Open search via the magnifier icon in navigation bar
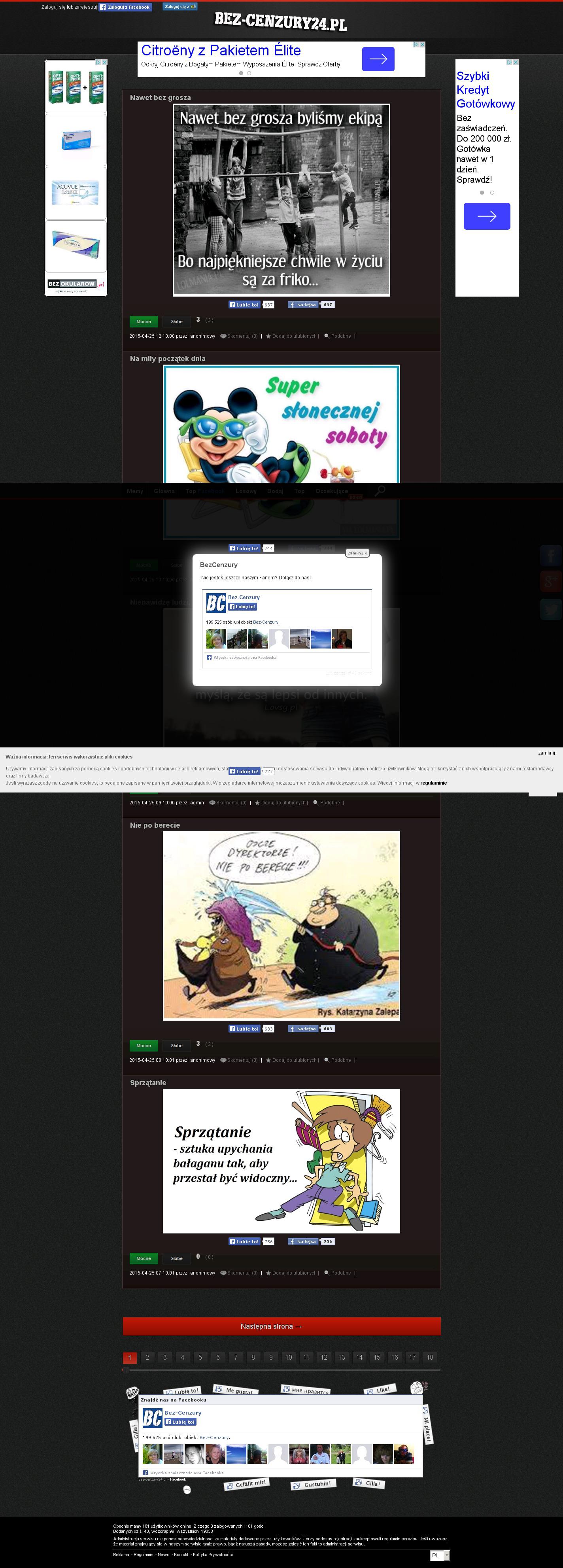 (x=380, y=491)
